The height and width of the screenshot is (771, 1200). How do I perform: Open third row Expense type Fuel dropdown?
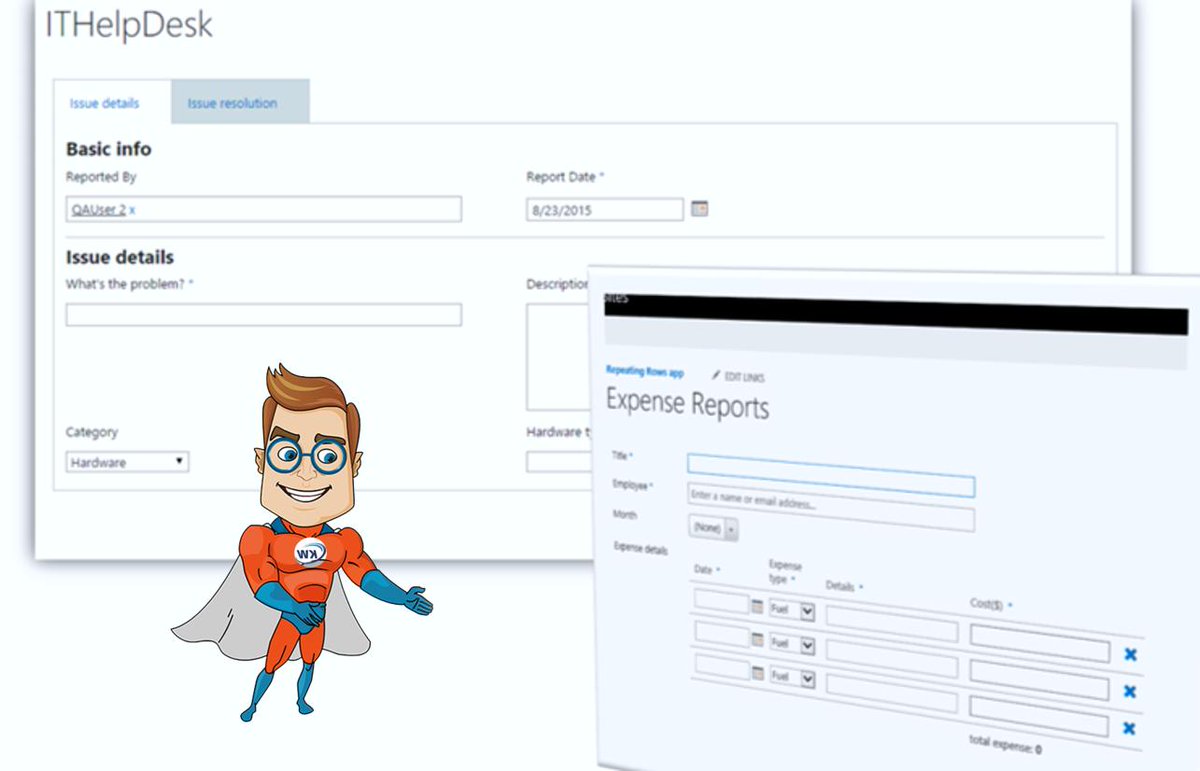click(792, 678)
